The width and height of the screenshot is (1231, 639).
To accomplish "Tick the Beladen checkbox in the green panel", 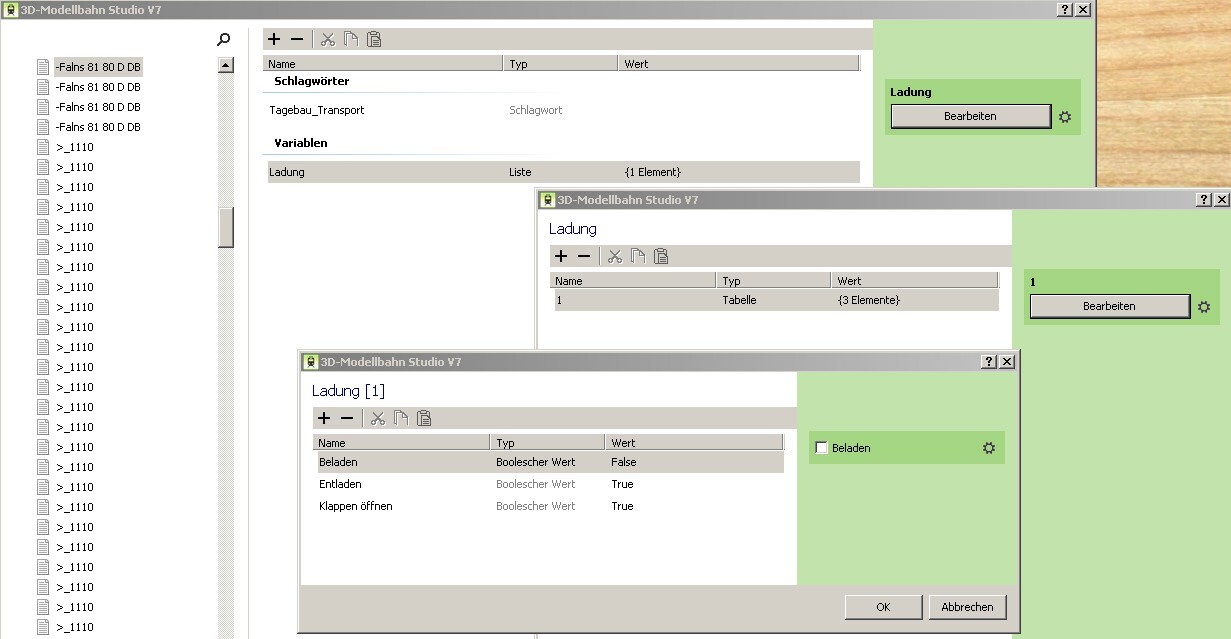I will coord(822,448).
